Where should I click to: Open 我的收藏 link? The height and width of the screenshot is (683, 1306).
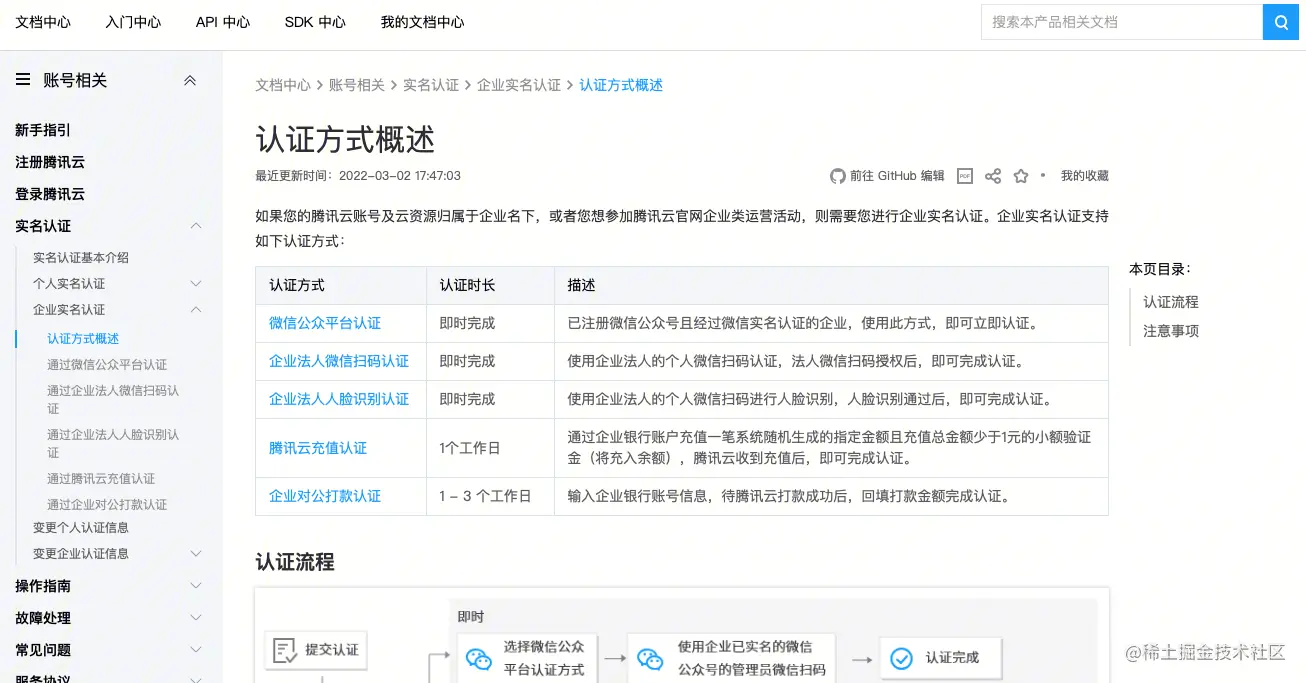click(x=1085, y=176)
